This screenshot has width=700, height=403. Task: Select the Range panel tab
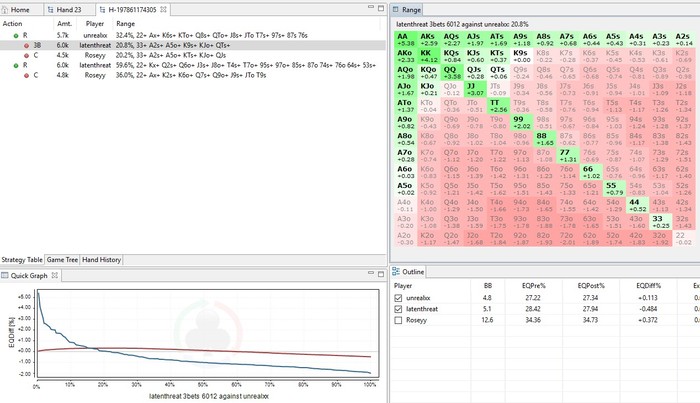click(x=407, y=9)
